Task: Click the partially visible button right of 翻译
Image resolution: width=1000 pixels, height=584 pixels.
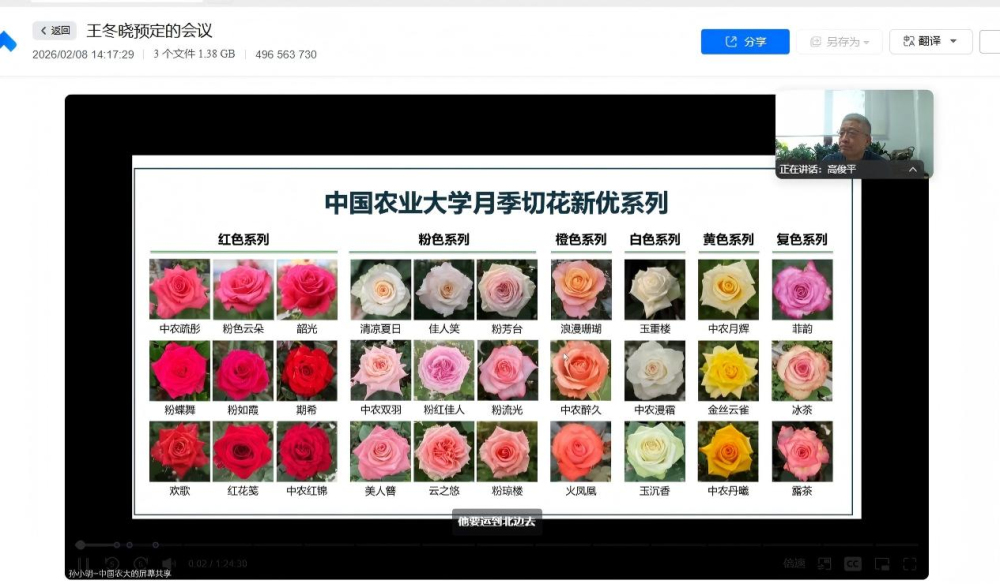Action: [990, 42]
